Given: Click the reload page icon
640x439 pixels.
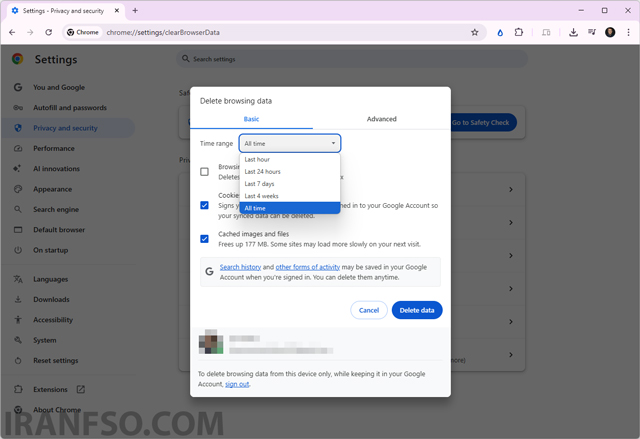Looking at the screenshot, I should (49, 32).
